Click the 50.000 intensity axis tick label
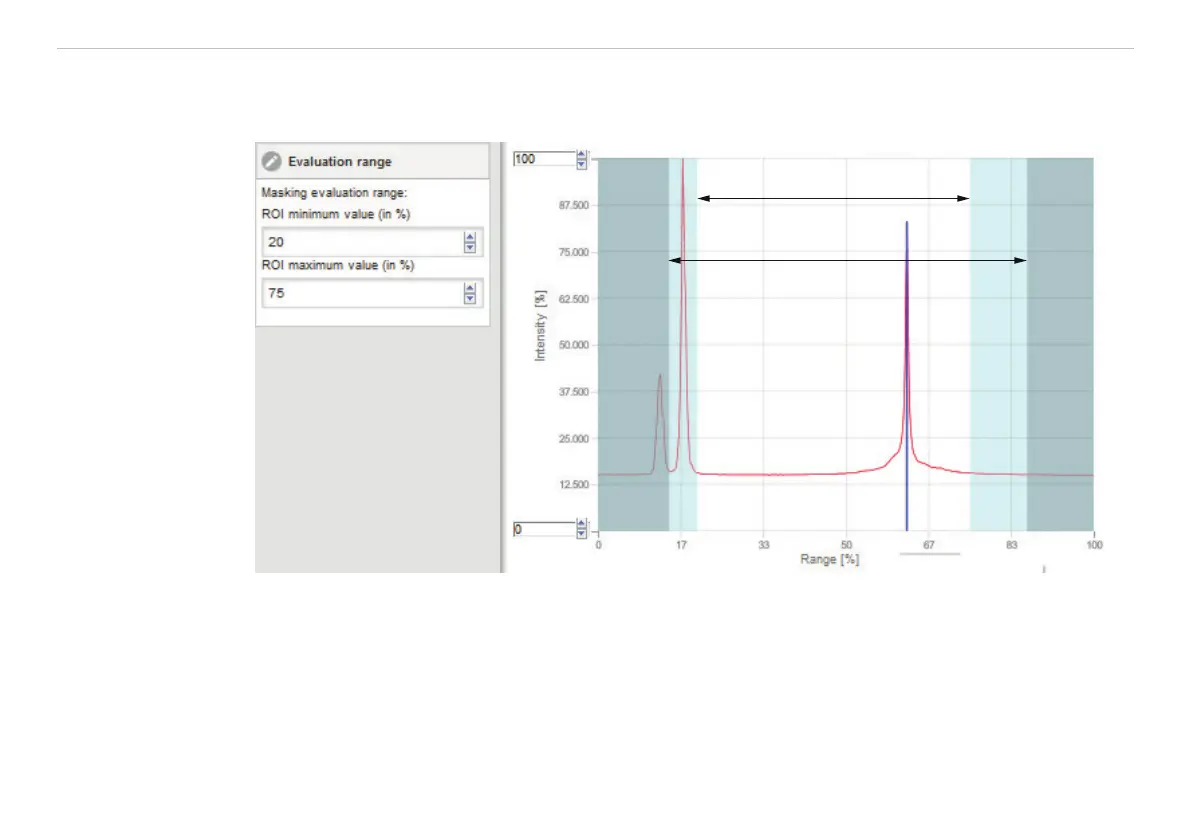1191x839 pixels. tap(573, 345)
